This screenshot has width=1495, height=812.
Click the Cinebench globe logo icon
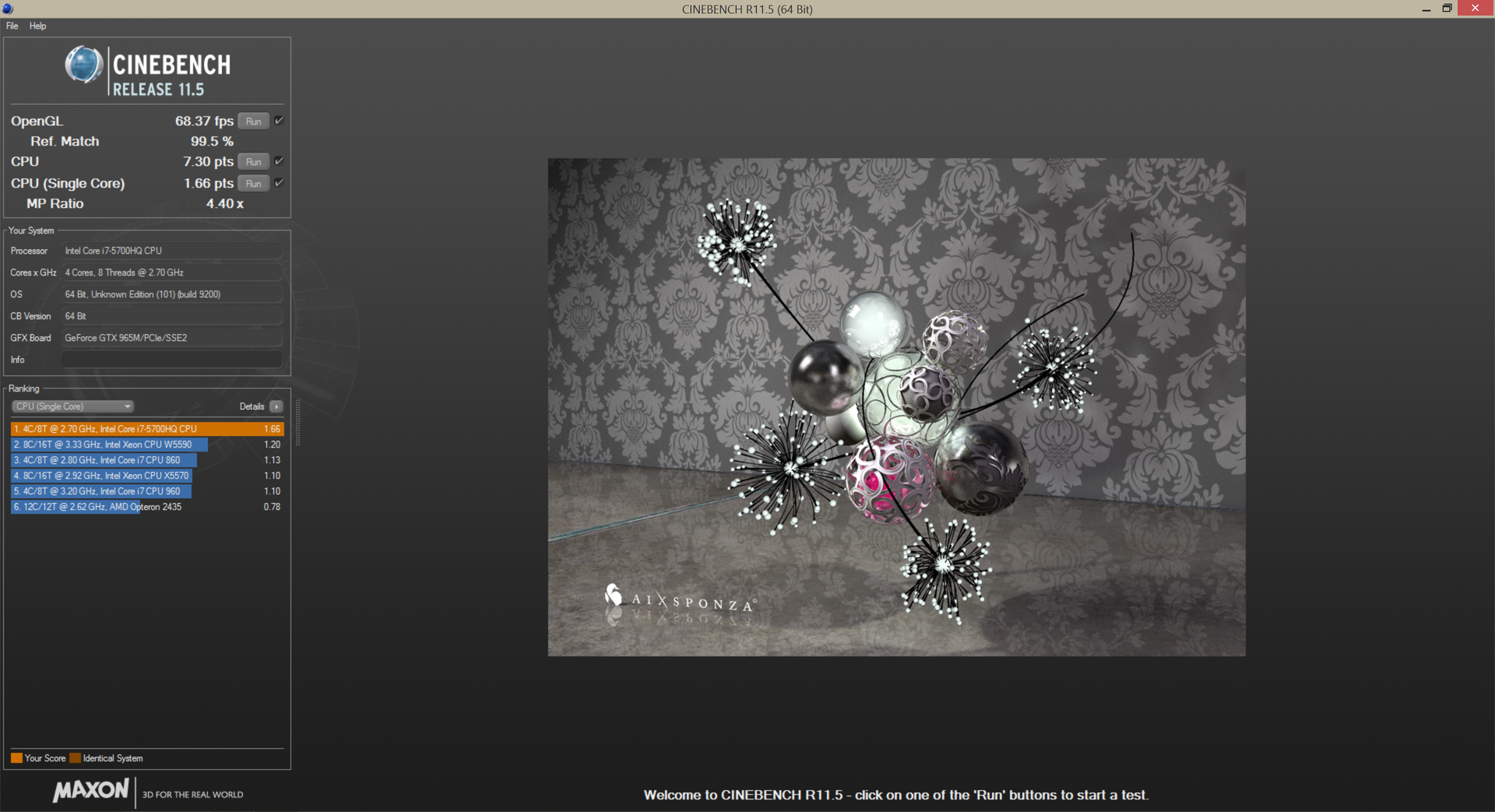coord(83,65)
